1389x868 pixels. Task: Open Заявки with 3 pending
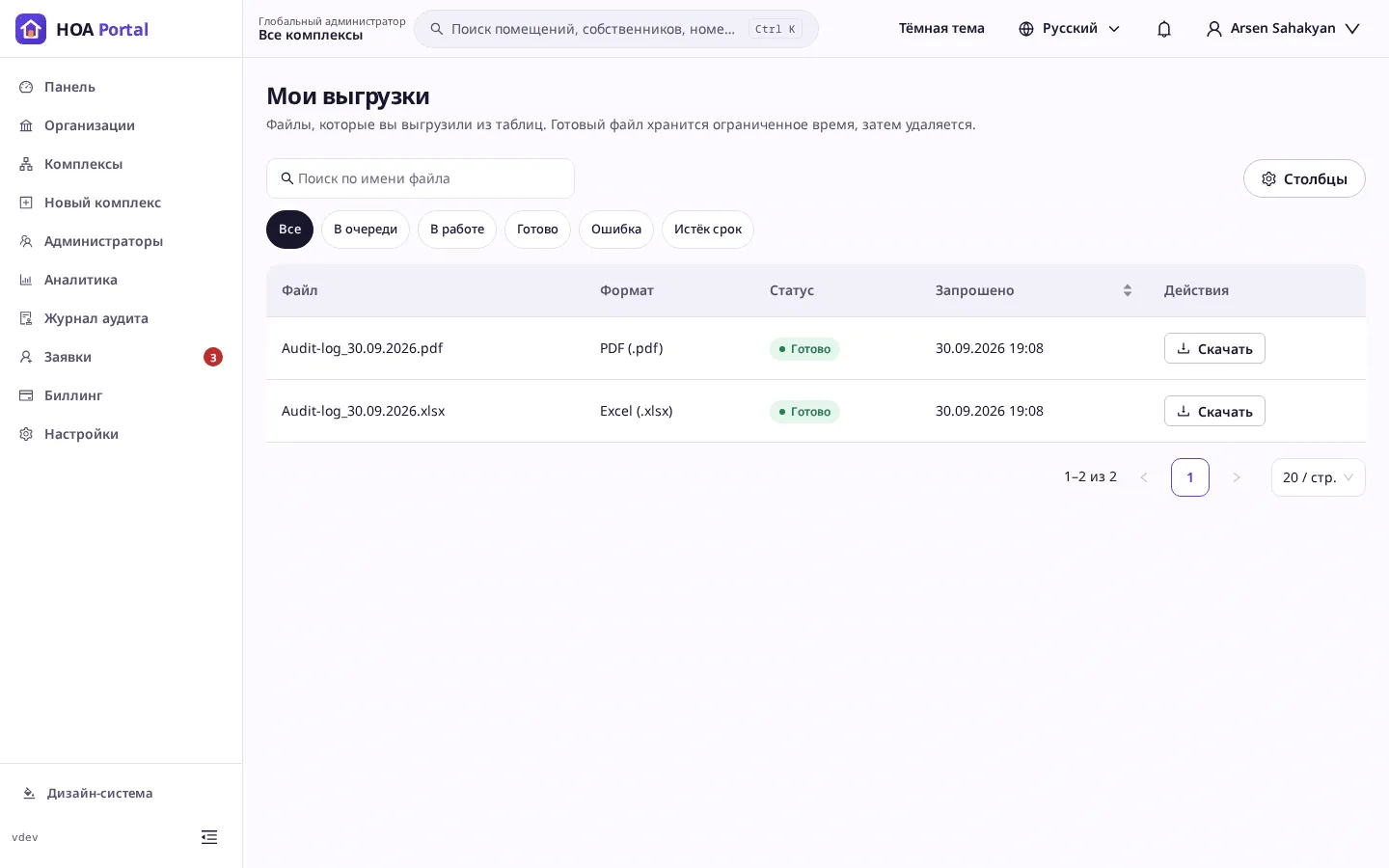tap(121, 357)
